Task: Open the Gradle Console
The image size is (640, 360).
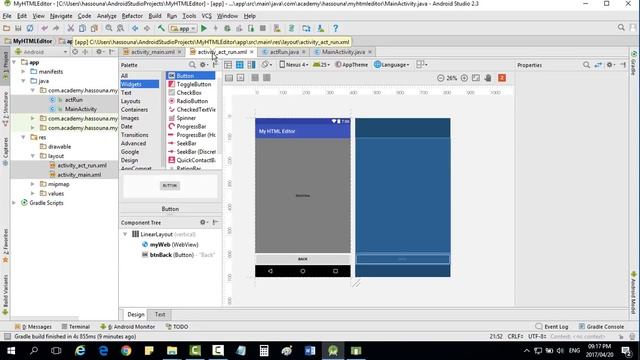Action: tap(601, 327)
